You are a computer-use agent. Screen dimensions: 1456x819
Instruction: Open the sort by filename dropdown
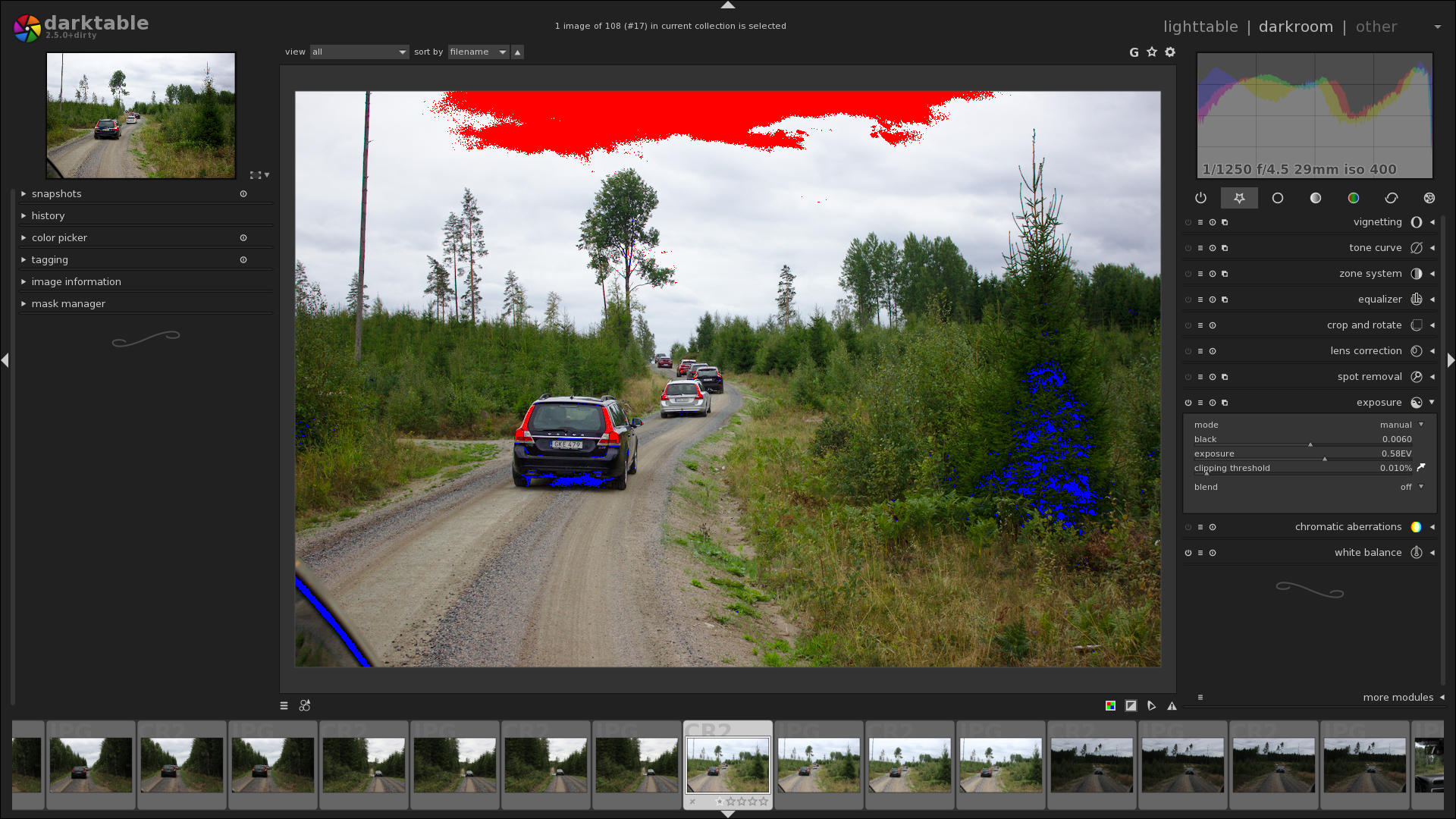tap(479, 52)
